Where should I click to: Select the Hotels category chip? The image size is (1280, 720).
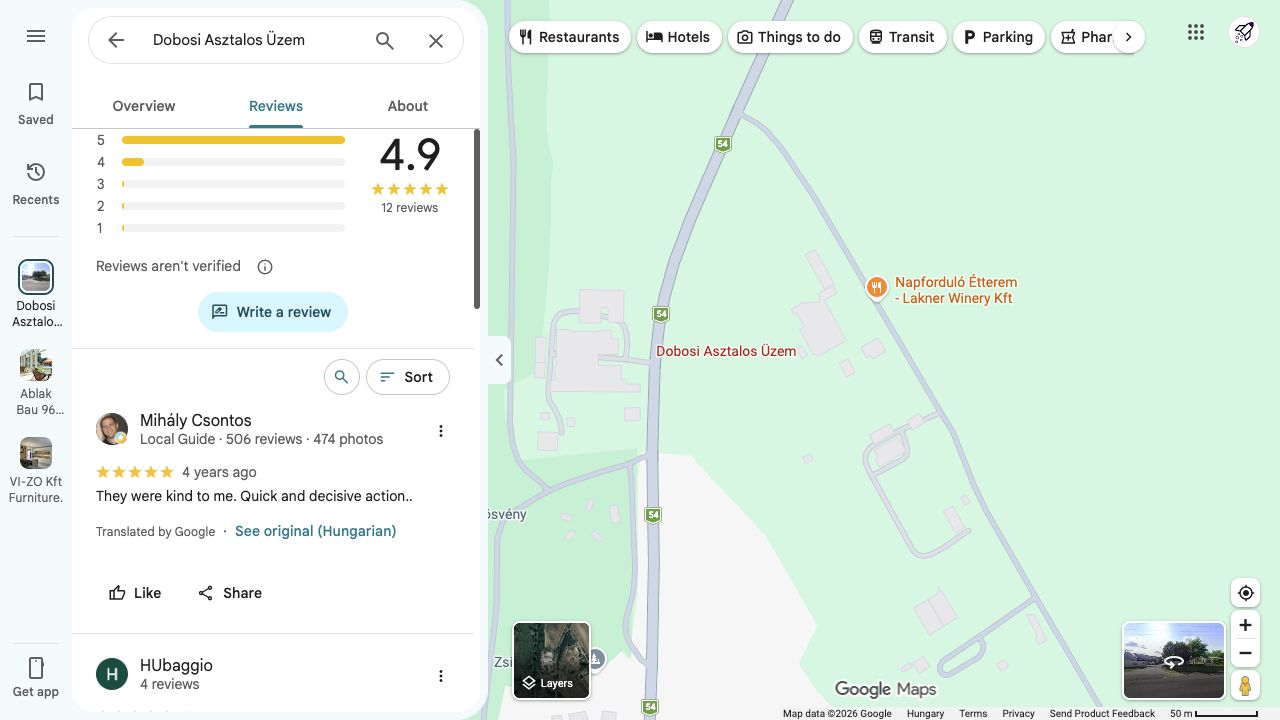pyautogui.click(x=679, y=37)
